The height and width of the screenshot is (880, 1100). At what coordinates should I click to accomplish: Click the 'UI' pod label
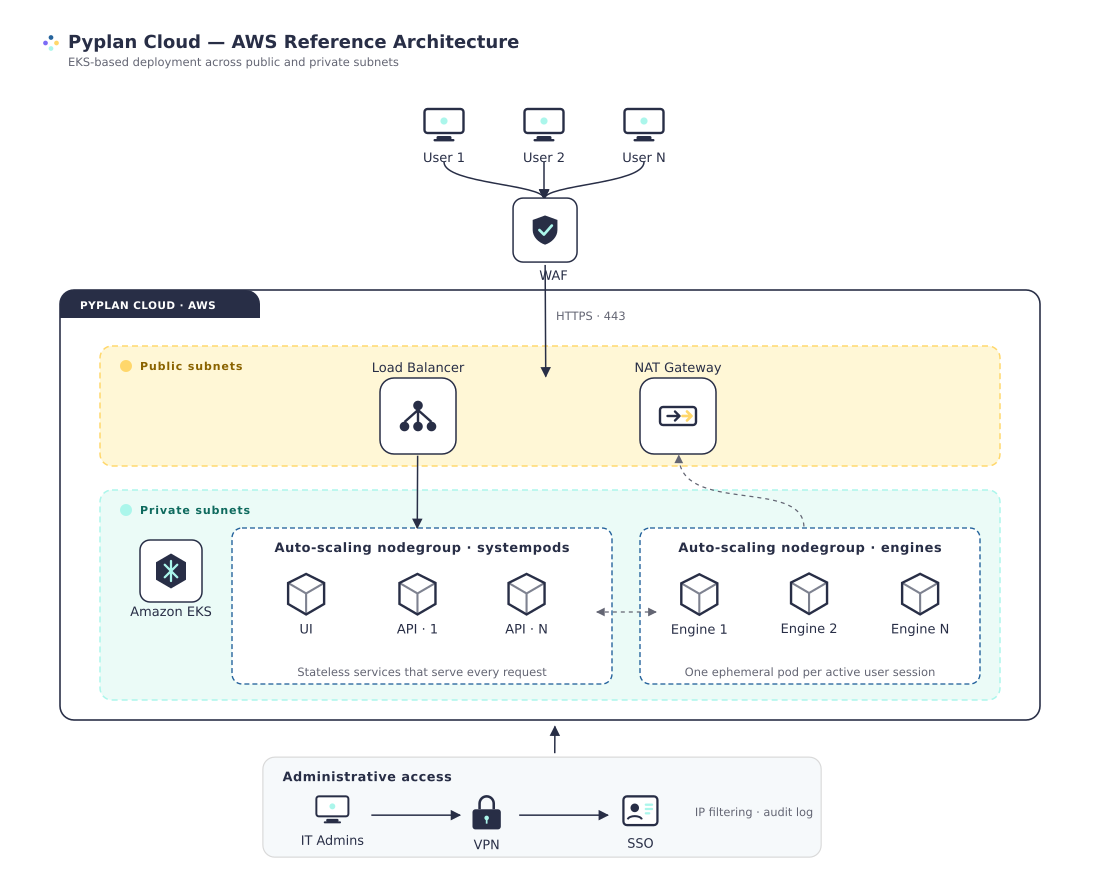pyautogui.click(x=306, y=629)
